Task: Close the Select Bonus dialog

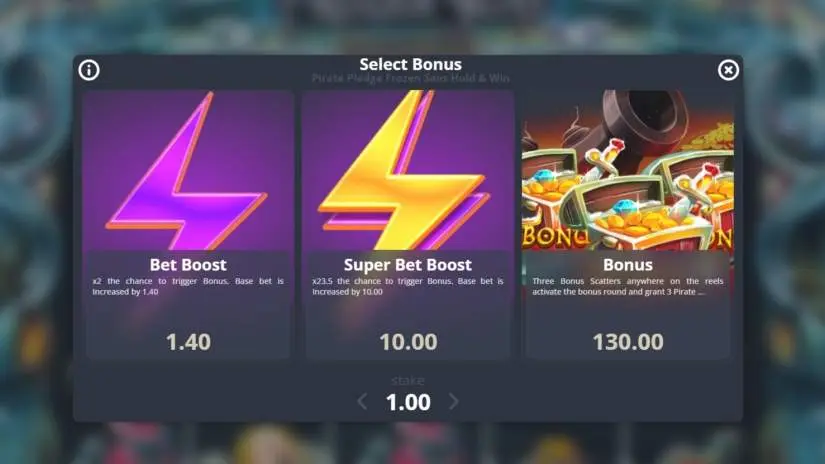Action: point(728,70)
